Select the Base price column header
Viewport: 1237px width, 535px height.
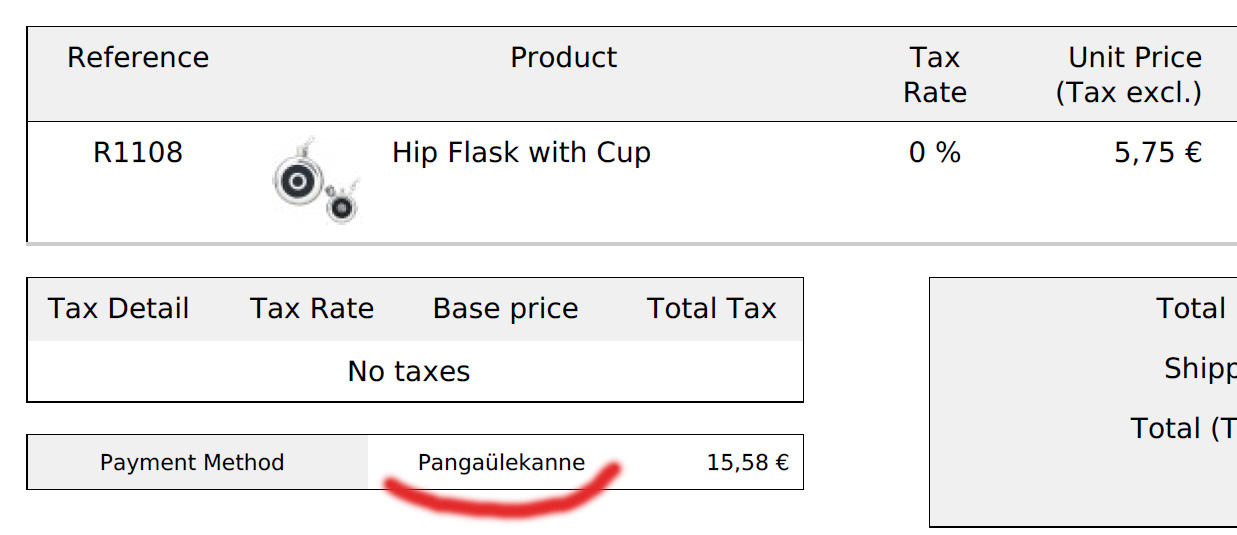[x=505, y=309]
